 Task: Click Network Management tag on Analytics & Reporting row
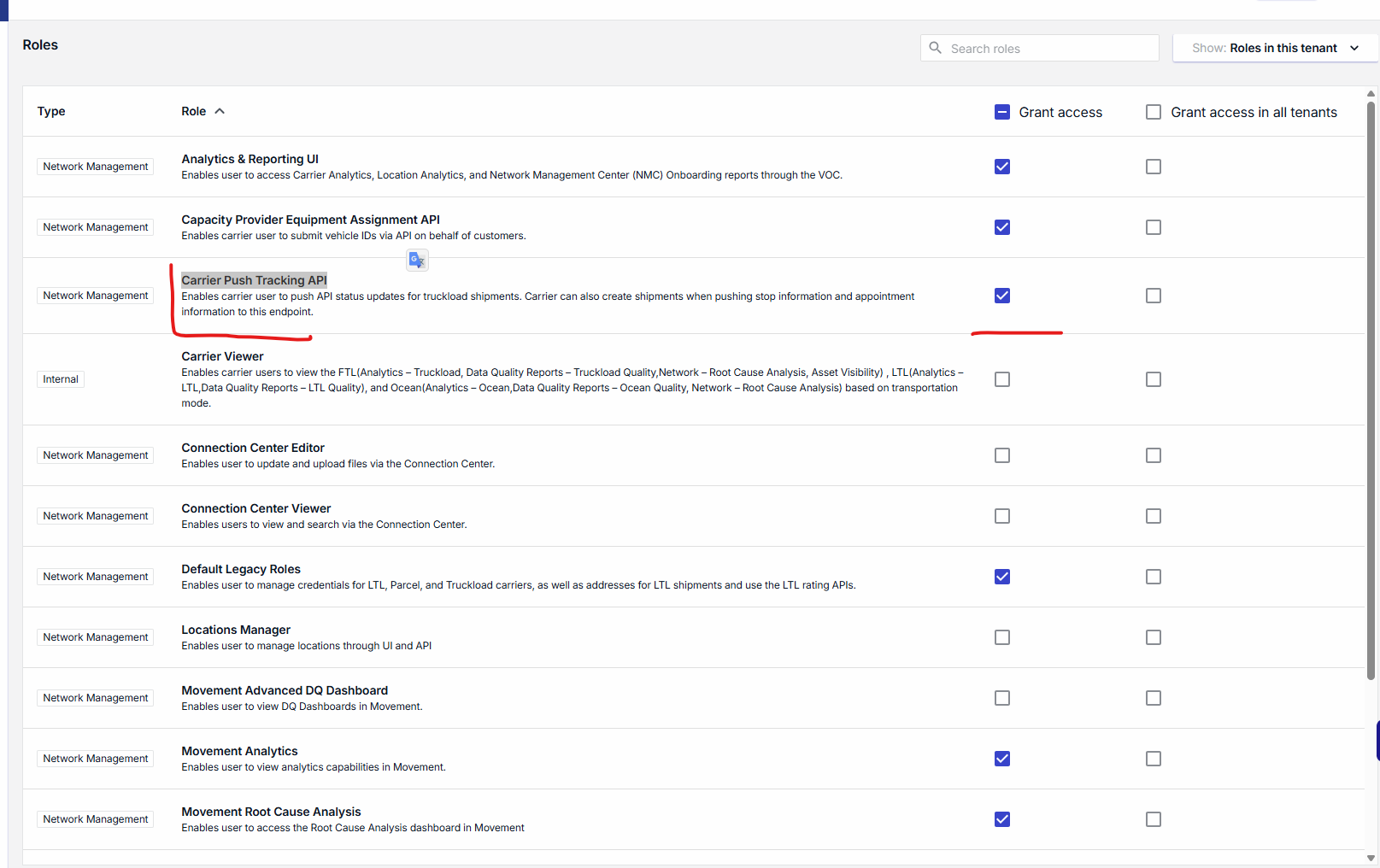coord(96,167)
